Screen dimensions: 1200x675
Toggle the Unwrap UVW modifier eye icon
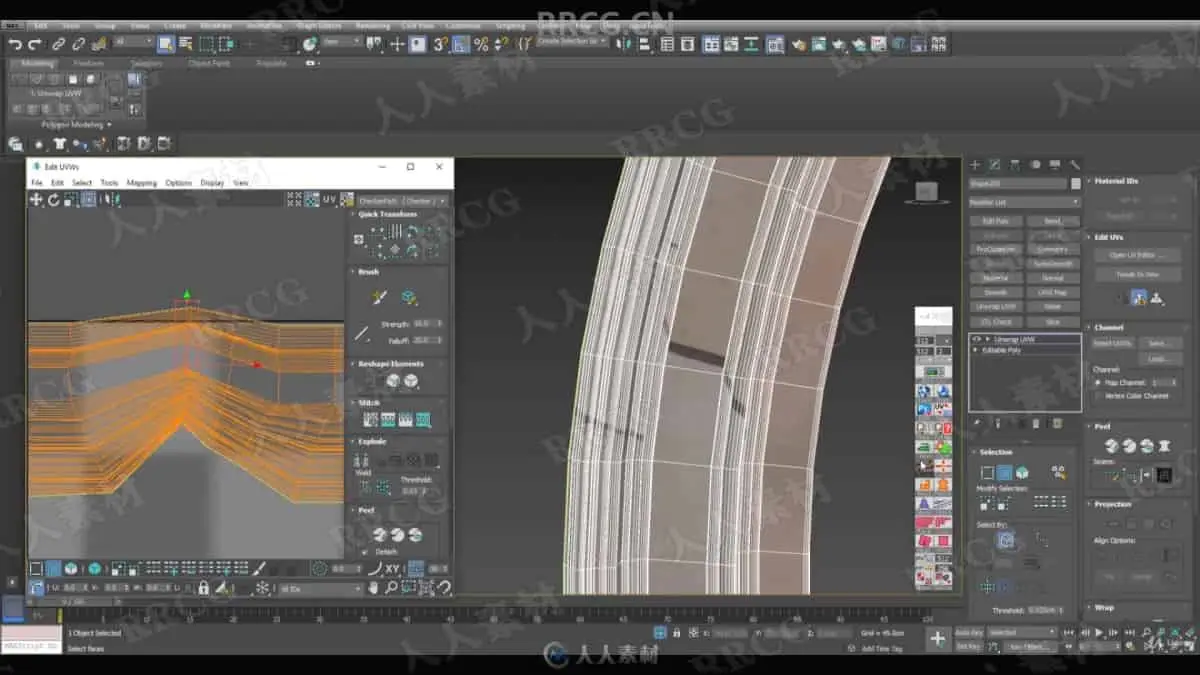[976, 339]
